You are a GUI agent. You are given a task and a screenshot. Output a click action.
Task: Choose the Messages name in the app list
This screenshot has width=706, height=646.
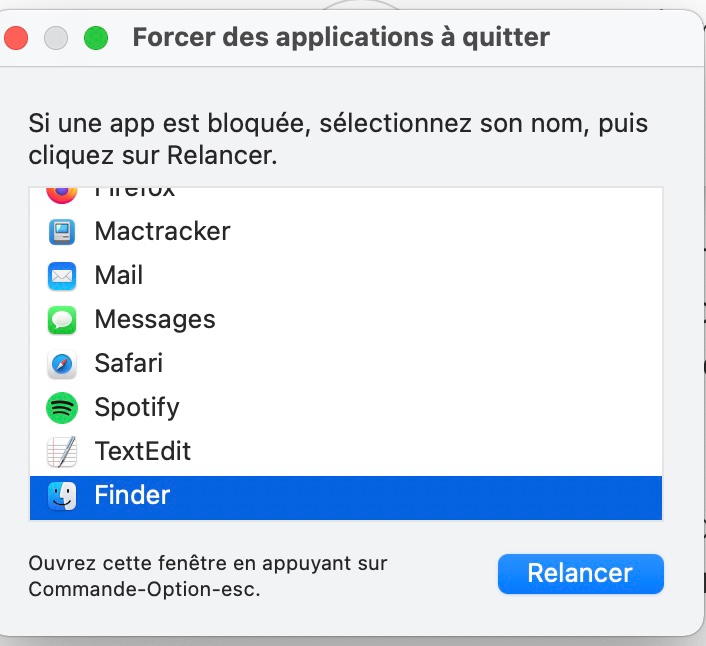[x=155, y=320]
